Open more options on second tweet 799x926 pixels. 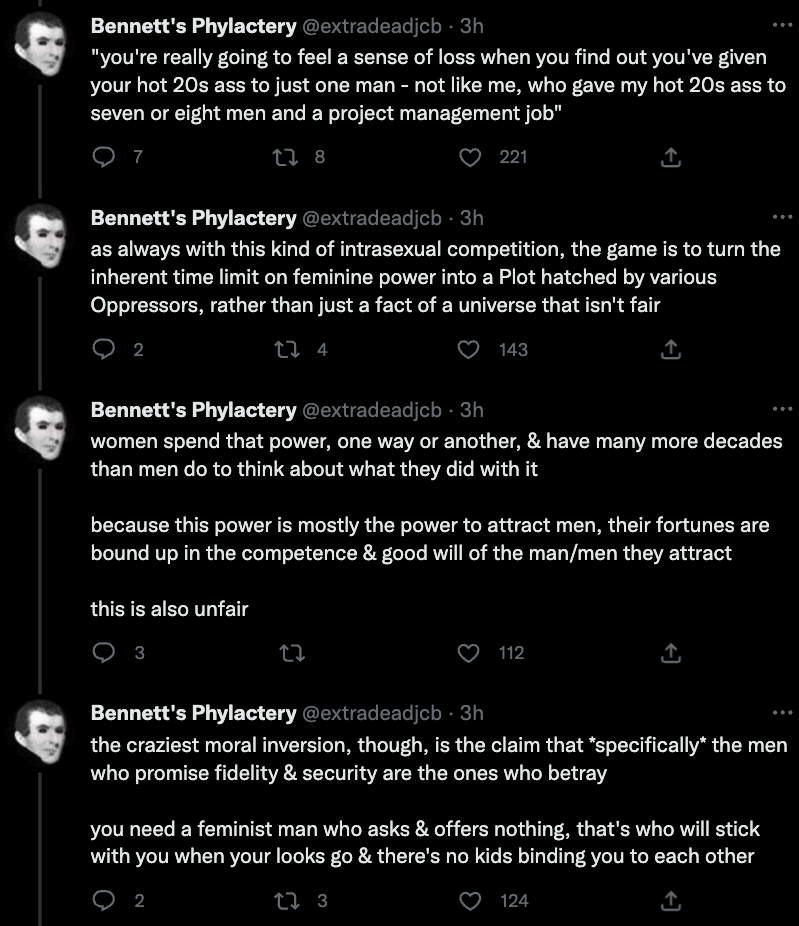pos(782,217)
